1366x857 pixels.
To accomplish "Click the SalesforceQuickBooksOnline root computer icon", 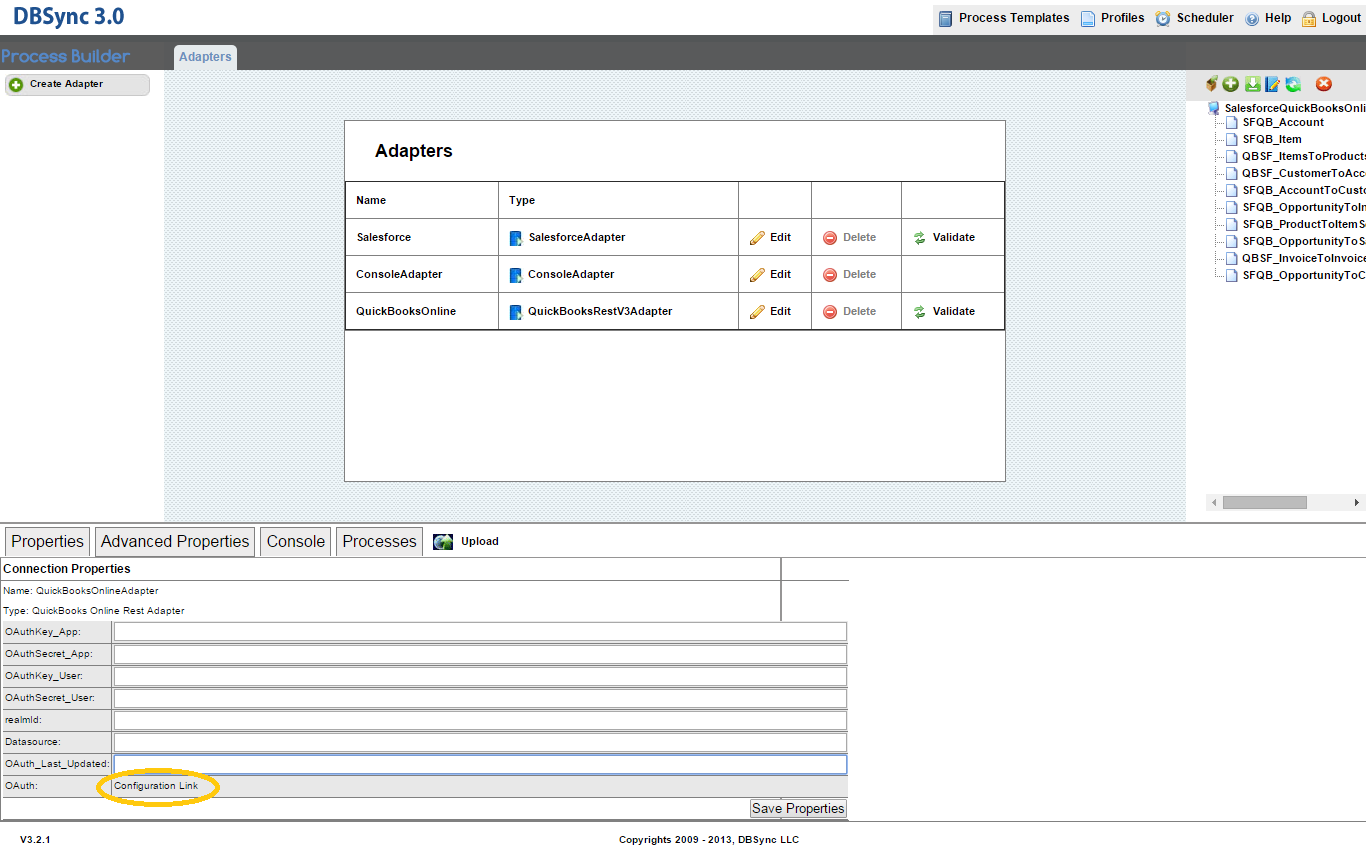I will pyautogui.click(x=1214, y=108).
